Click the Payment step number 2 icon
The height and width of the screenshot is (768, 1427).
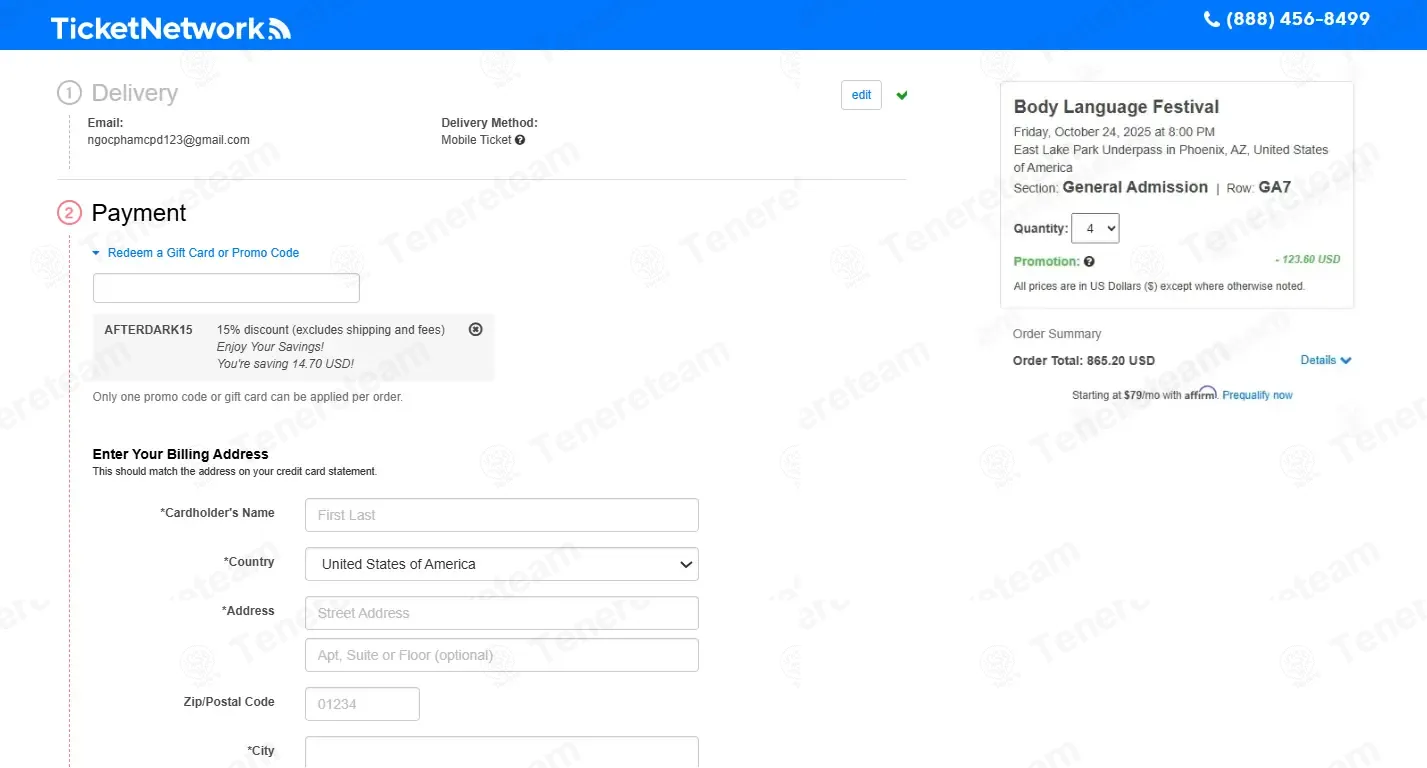pos(69,213)
